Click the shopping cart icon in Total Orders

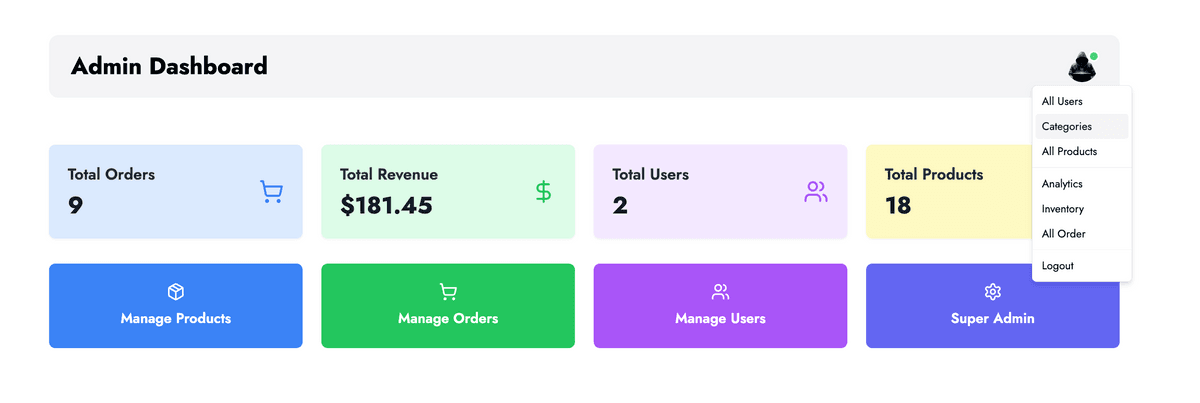click(270, 192)
